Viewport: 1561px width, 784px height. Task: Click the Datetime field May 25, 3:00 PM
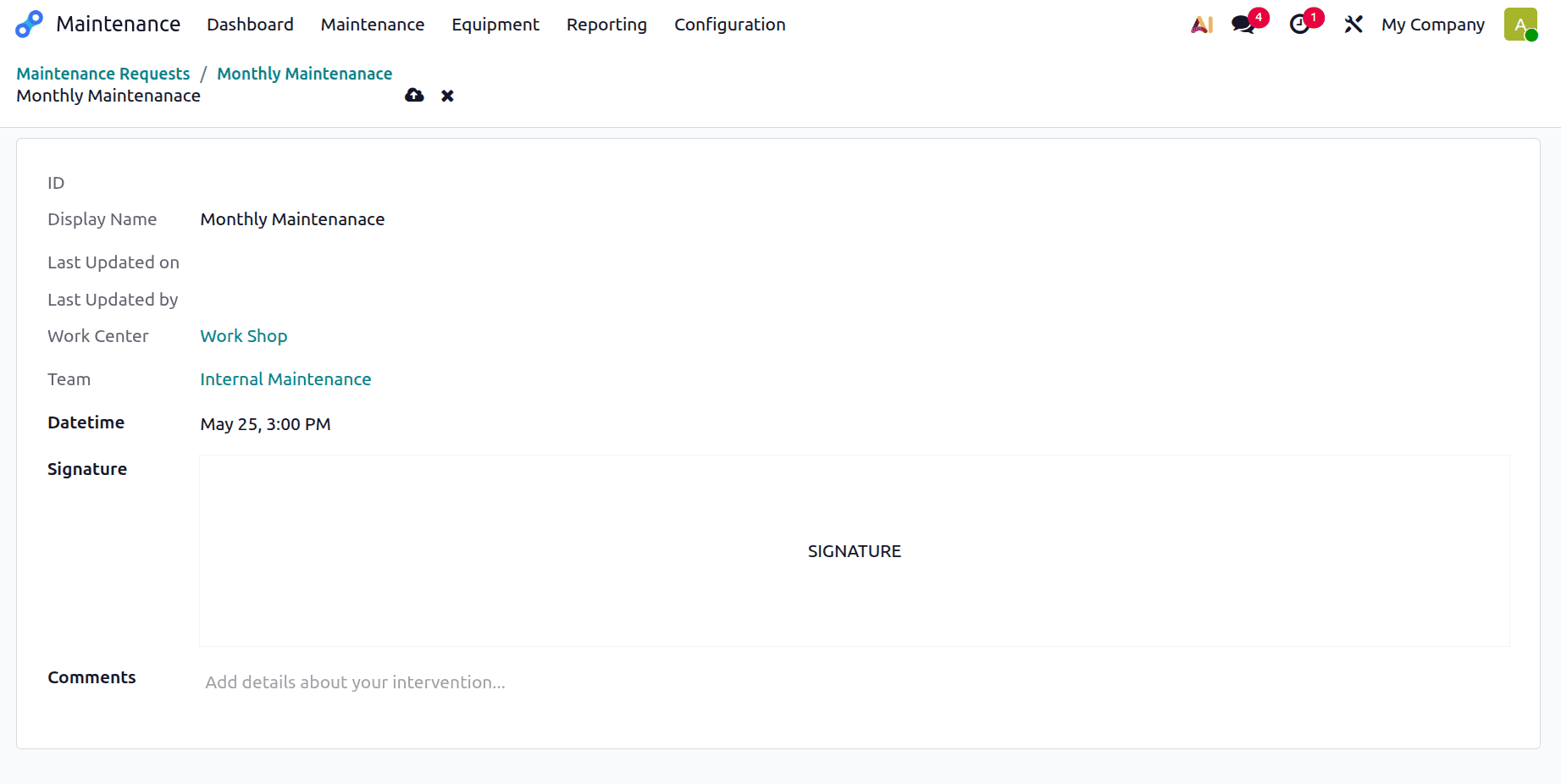point(265,424)
